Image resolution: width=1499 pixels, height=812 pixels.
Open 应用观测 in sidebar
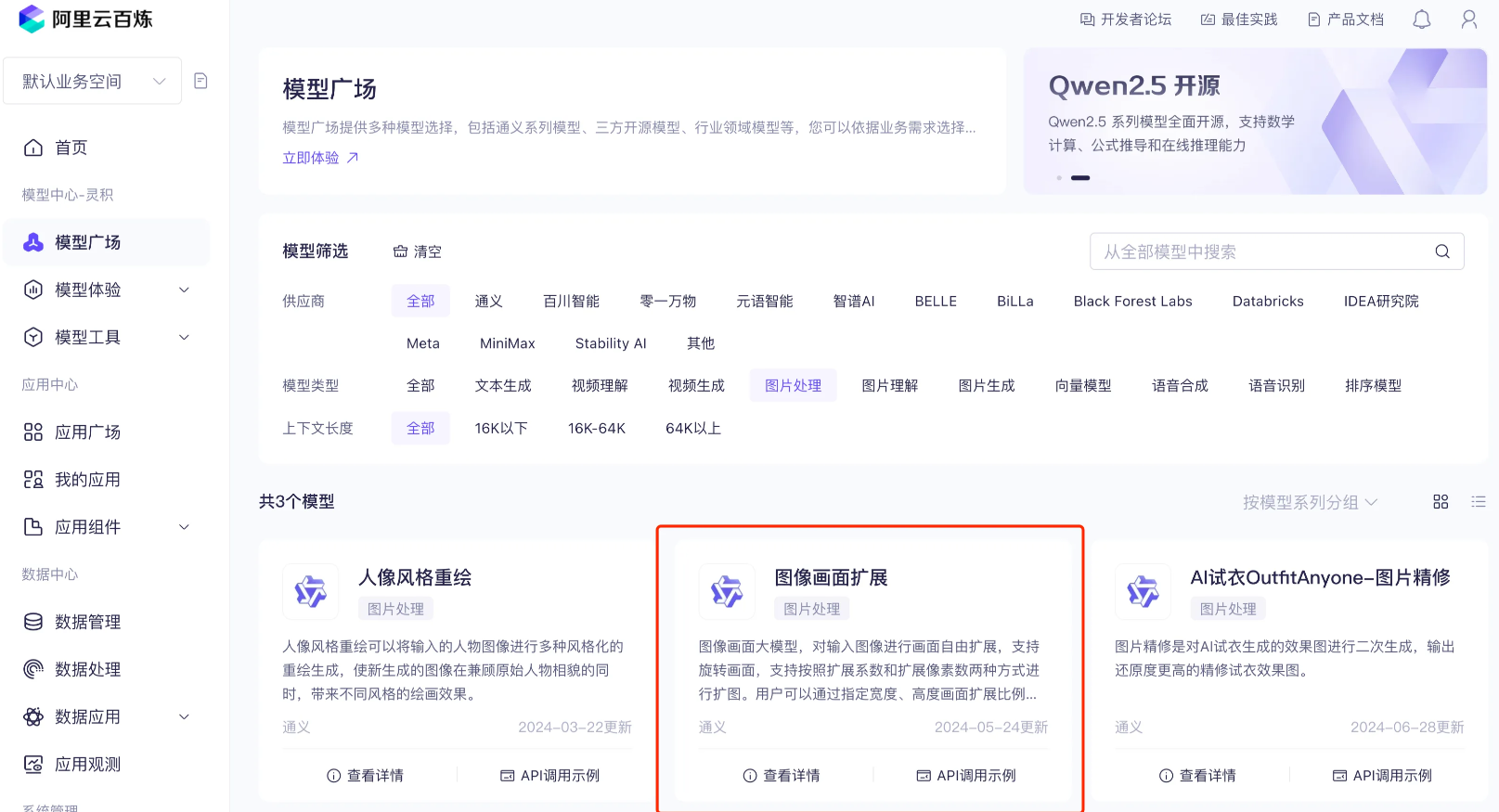(106, 764)
